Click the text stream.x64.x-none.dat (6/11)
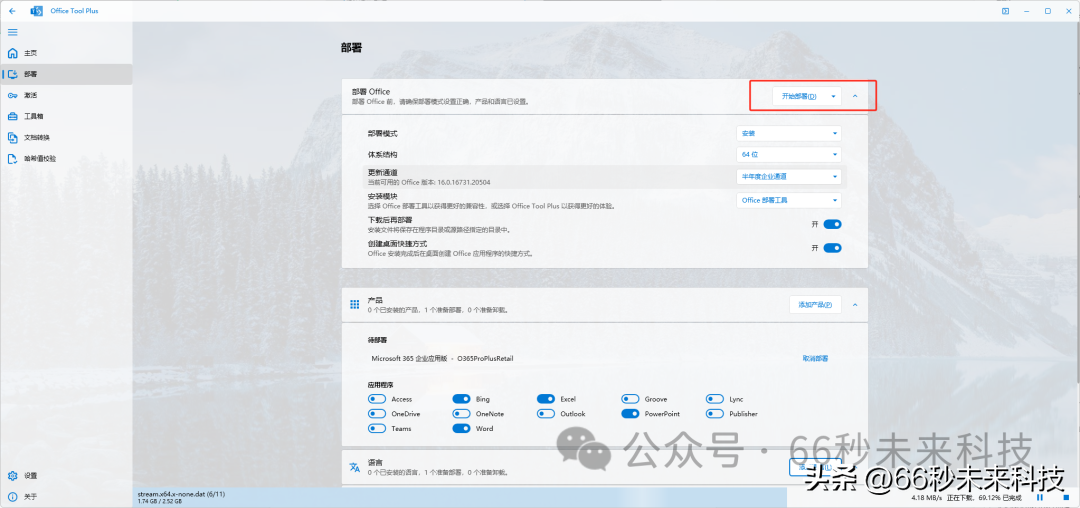Viewport: 1080px width, 508px height. click(181, 494)
